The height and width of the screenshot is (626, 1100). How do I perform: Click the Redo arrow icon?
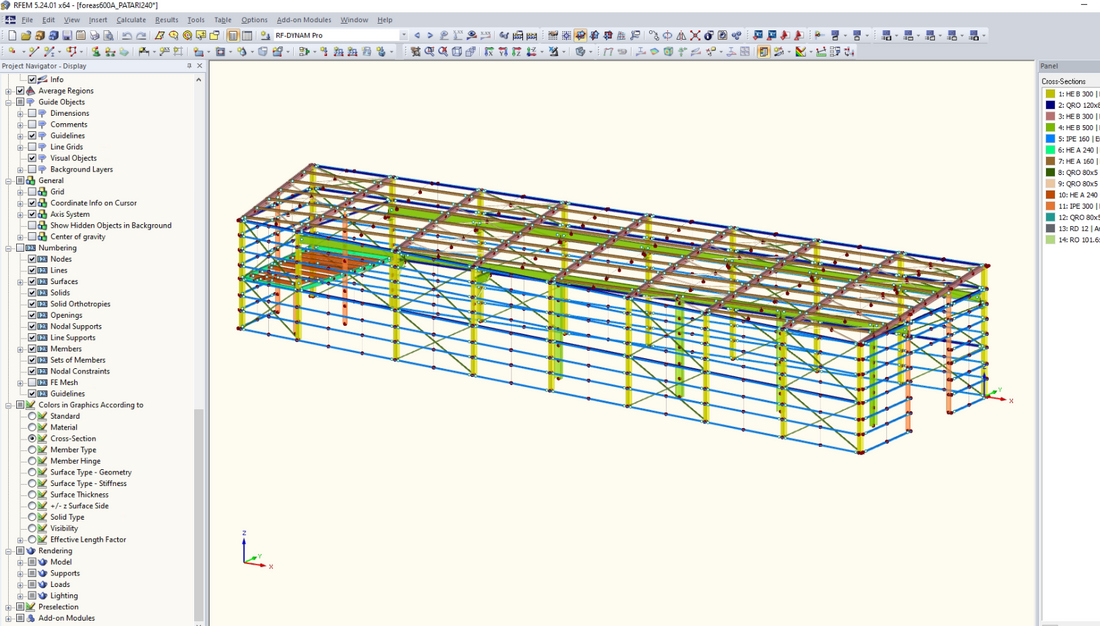pos(141,36)
